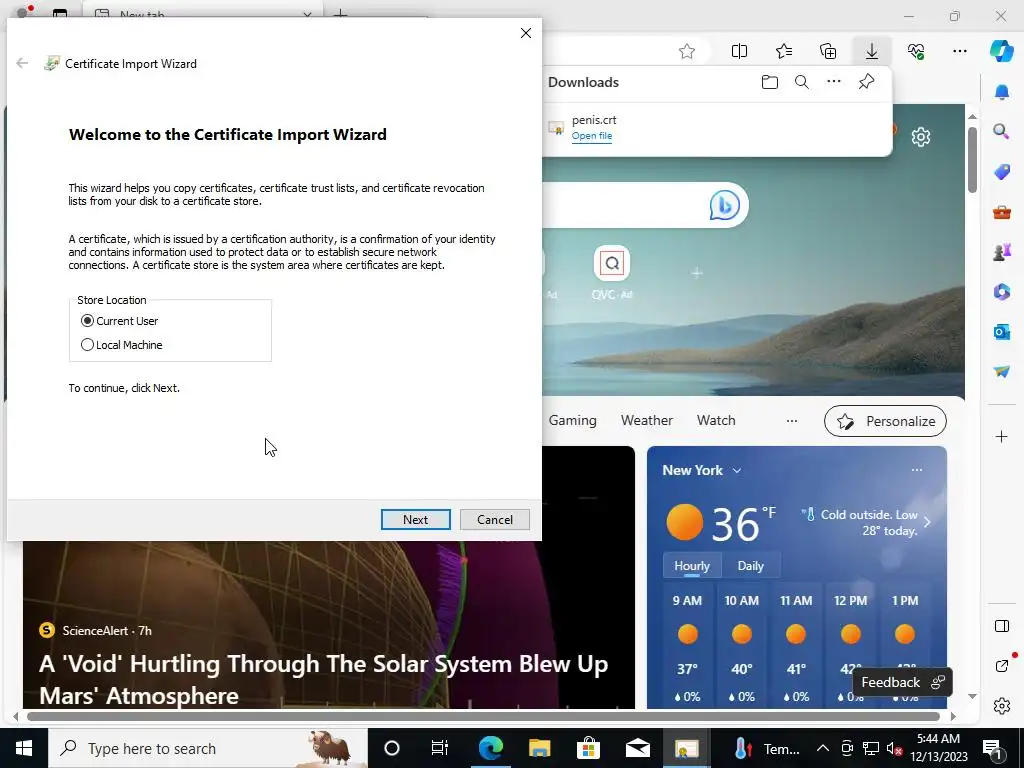Open sidebar Search icon

(1002, 132)
